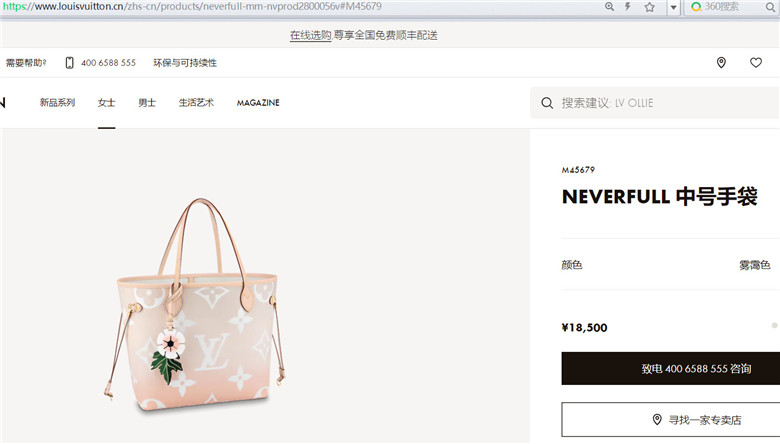Screen dimensions: 780x444
Task: Click the browser search-box magnifier button
Action: coord(770,7)
